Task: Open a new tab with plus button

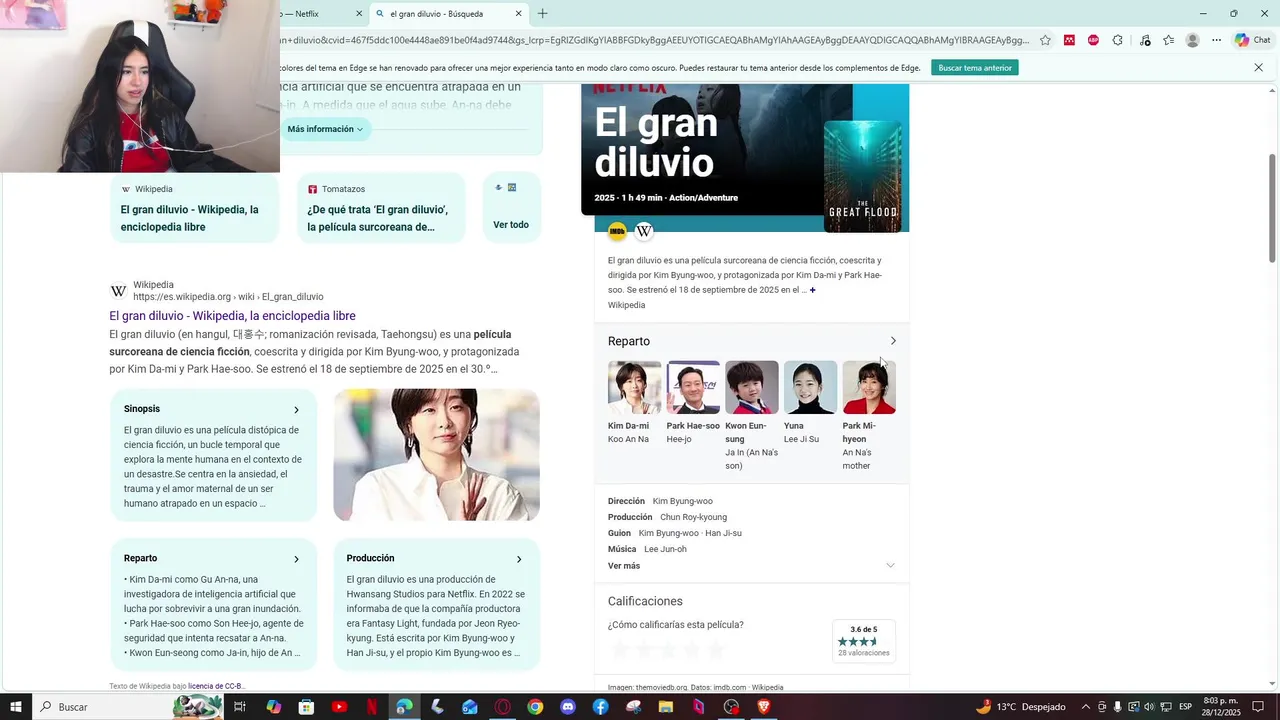Action: 543,14
